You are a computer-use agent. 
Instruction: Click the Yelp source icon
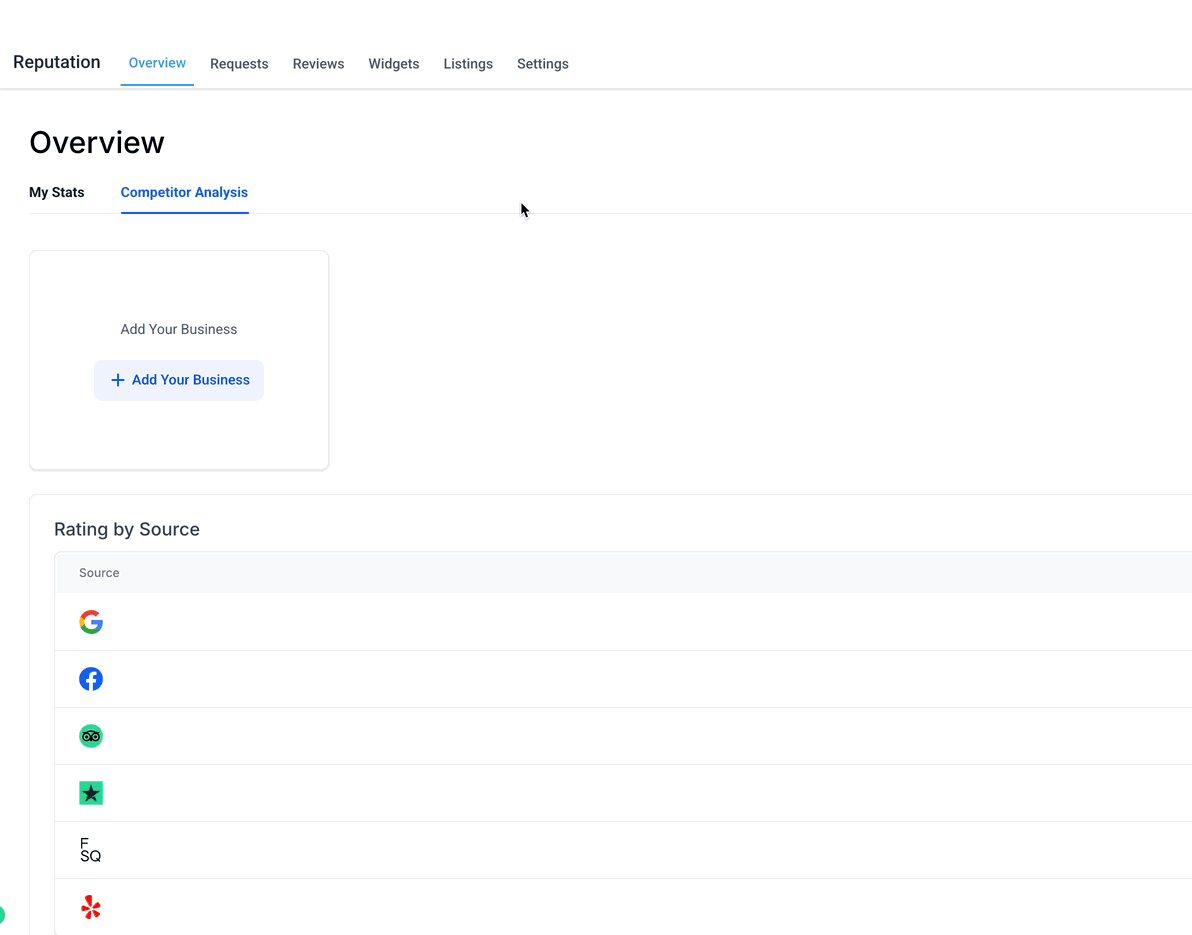click(x=91, y=908)
